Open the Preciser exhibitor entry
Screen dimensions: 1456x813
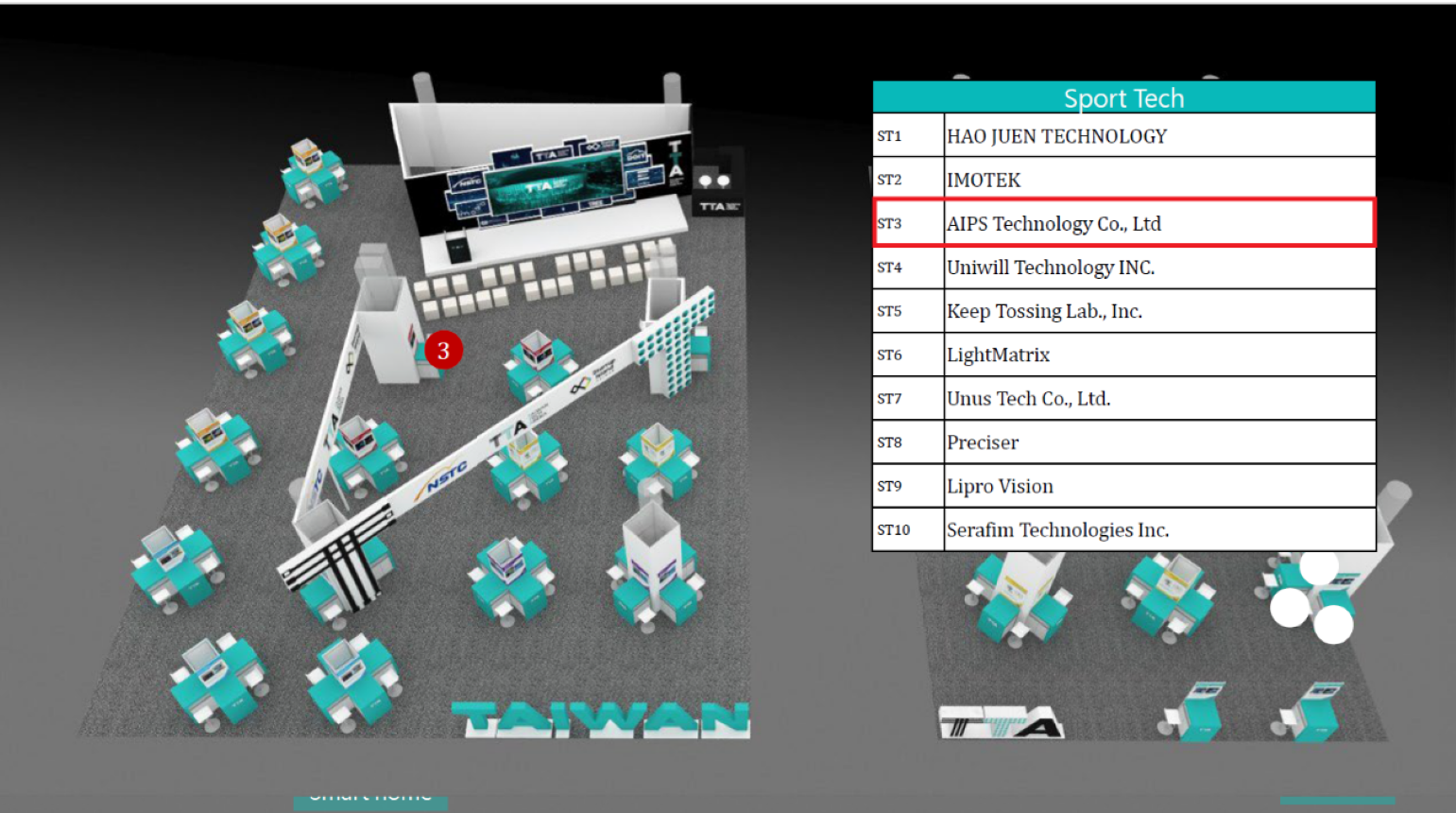point(1123,442)
